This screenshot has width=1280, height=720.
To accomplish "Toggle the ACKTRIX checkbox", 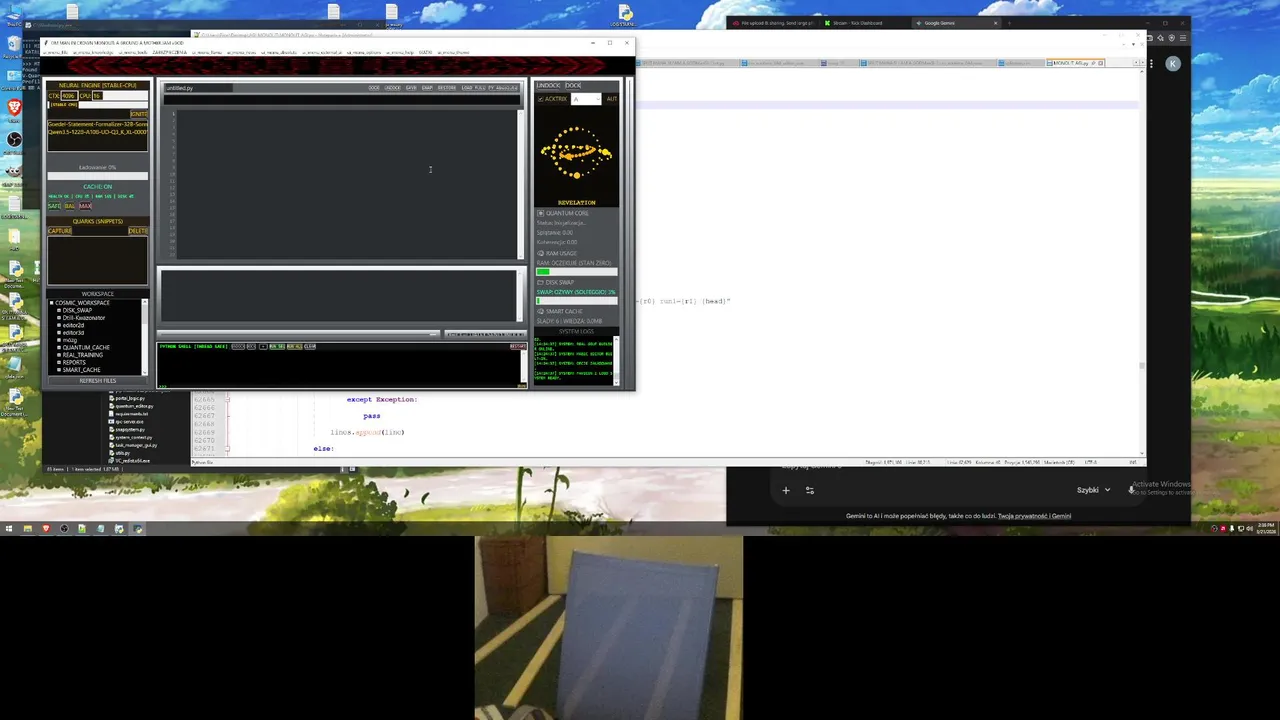I will [x=540, y=99].
